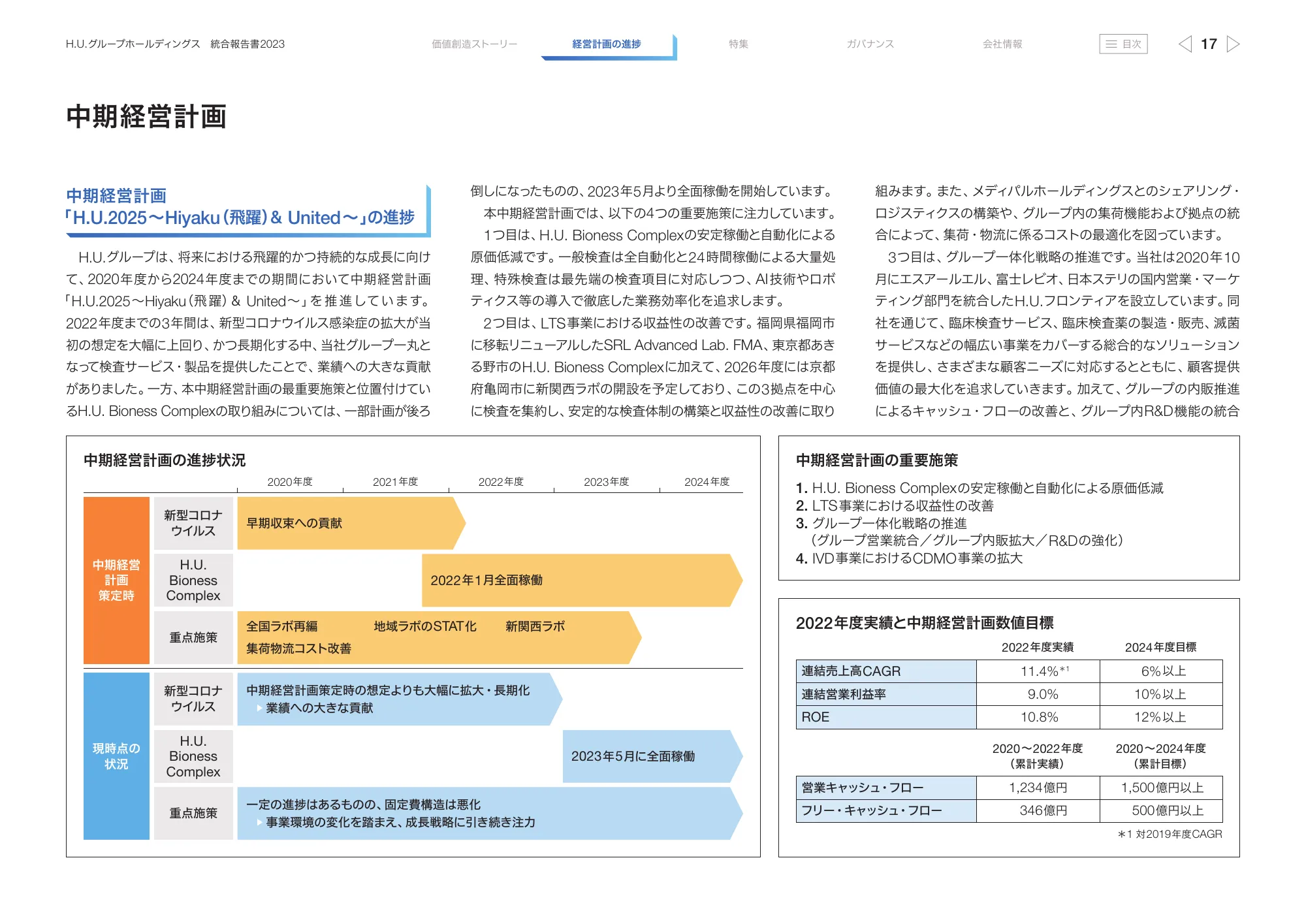The height and width of the screenshot is (924, 1306).
Task: Click the blue 現時点の状況 block
Action: [x=116, y=756]
